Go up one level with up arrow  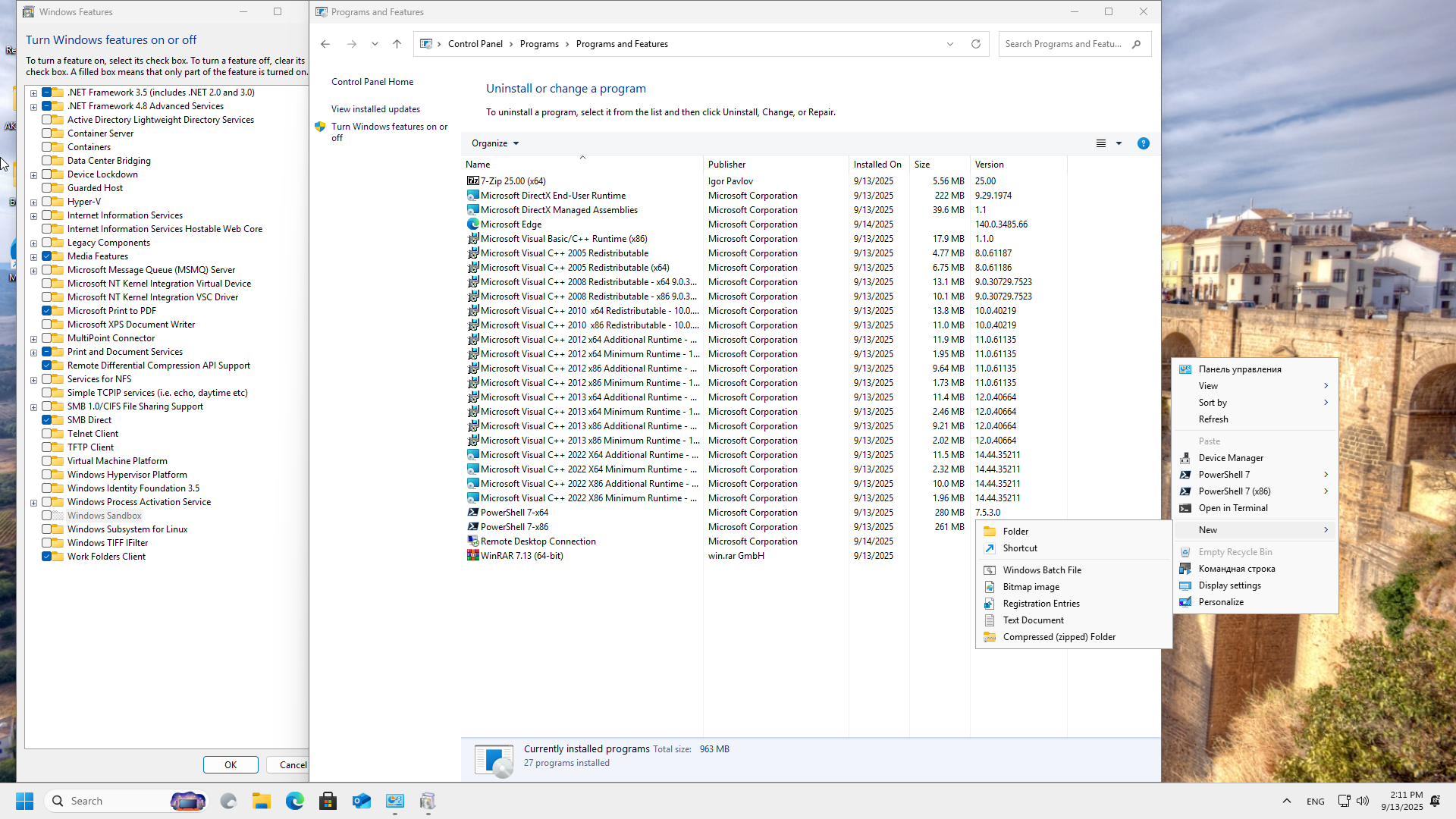[x=397, y=44]
